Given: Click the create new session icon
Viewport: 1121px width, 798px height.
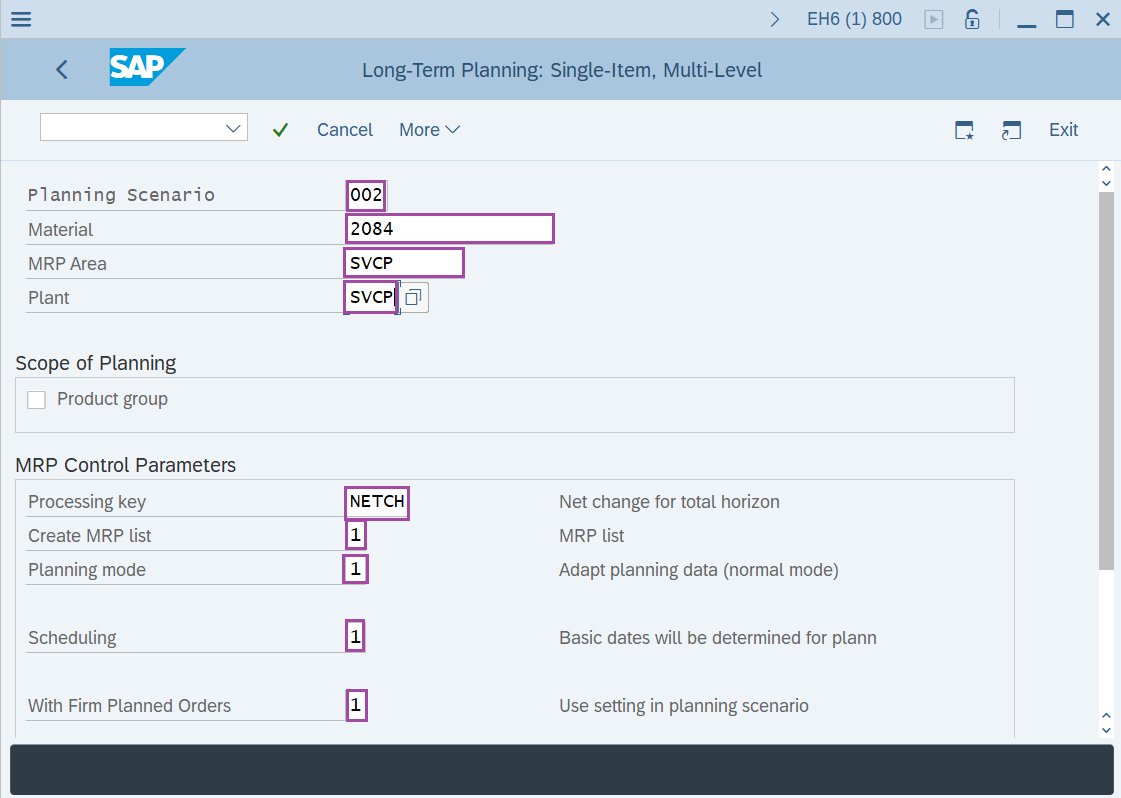Looking at the screenshot, I should [x=1011, y=130].
